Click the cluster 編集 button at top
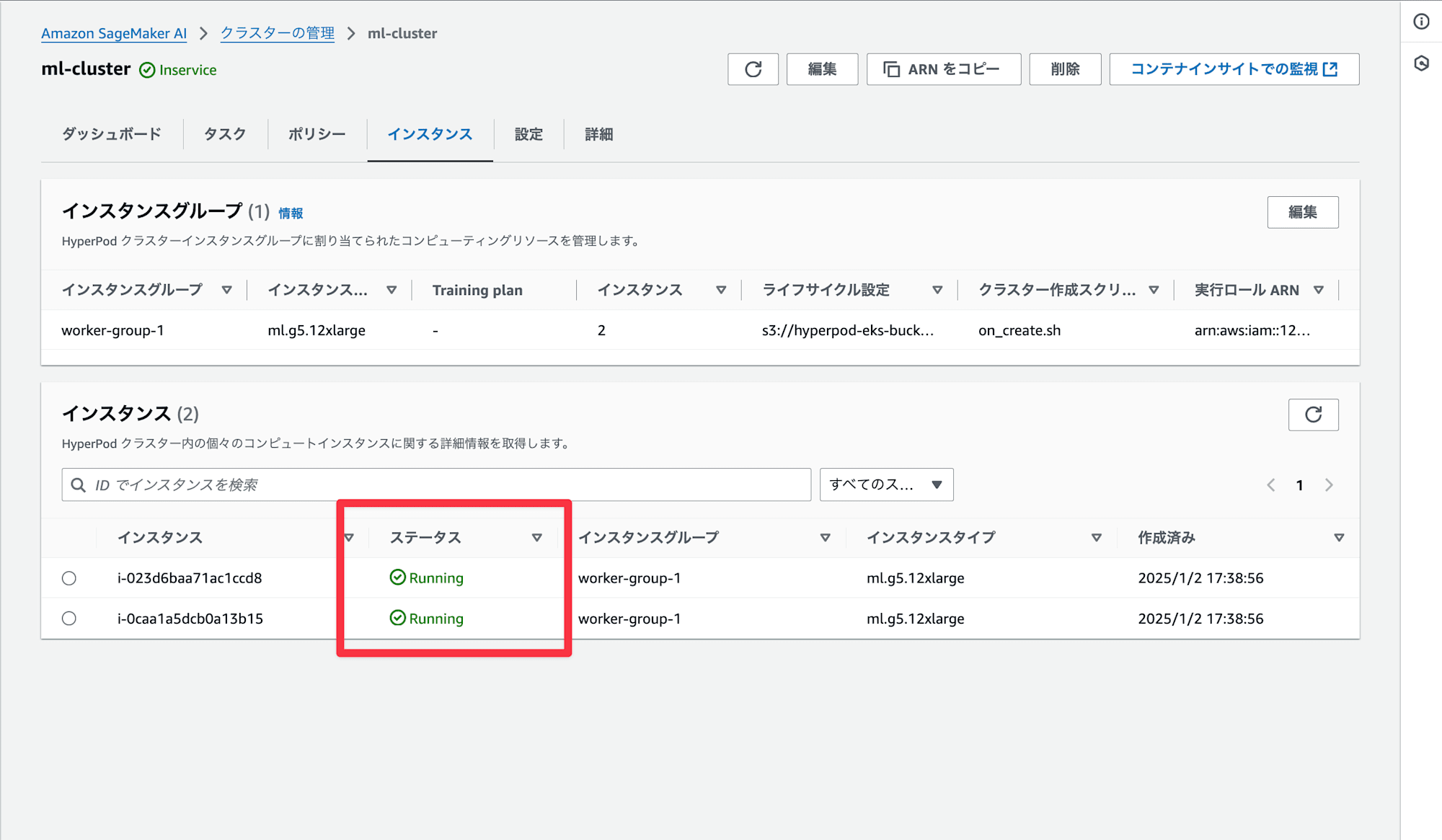The width and height of the screenshot is (1442, 840). point(822,69)
